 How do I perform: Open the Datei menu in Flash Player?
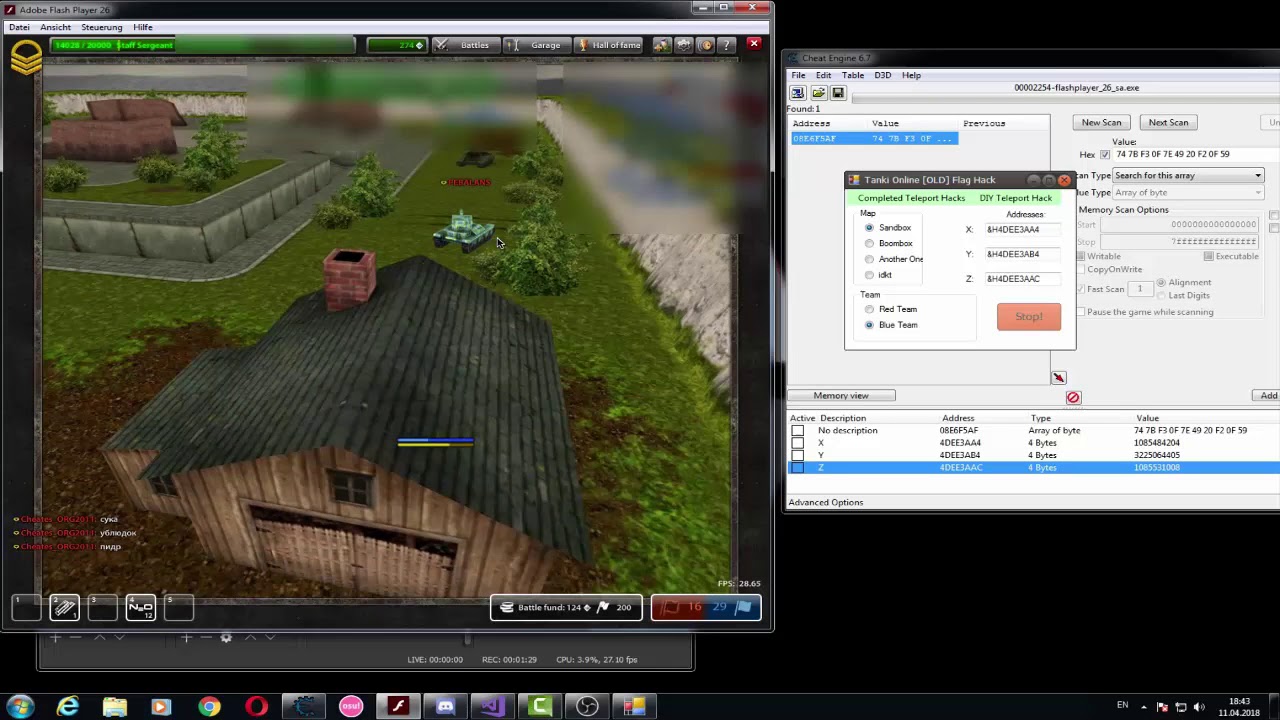point(19,27)
